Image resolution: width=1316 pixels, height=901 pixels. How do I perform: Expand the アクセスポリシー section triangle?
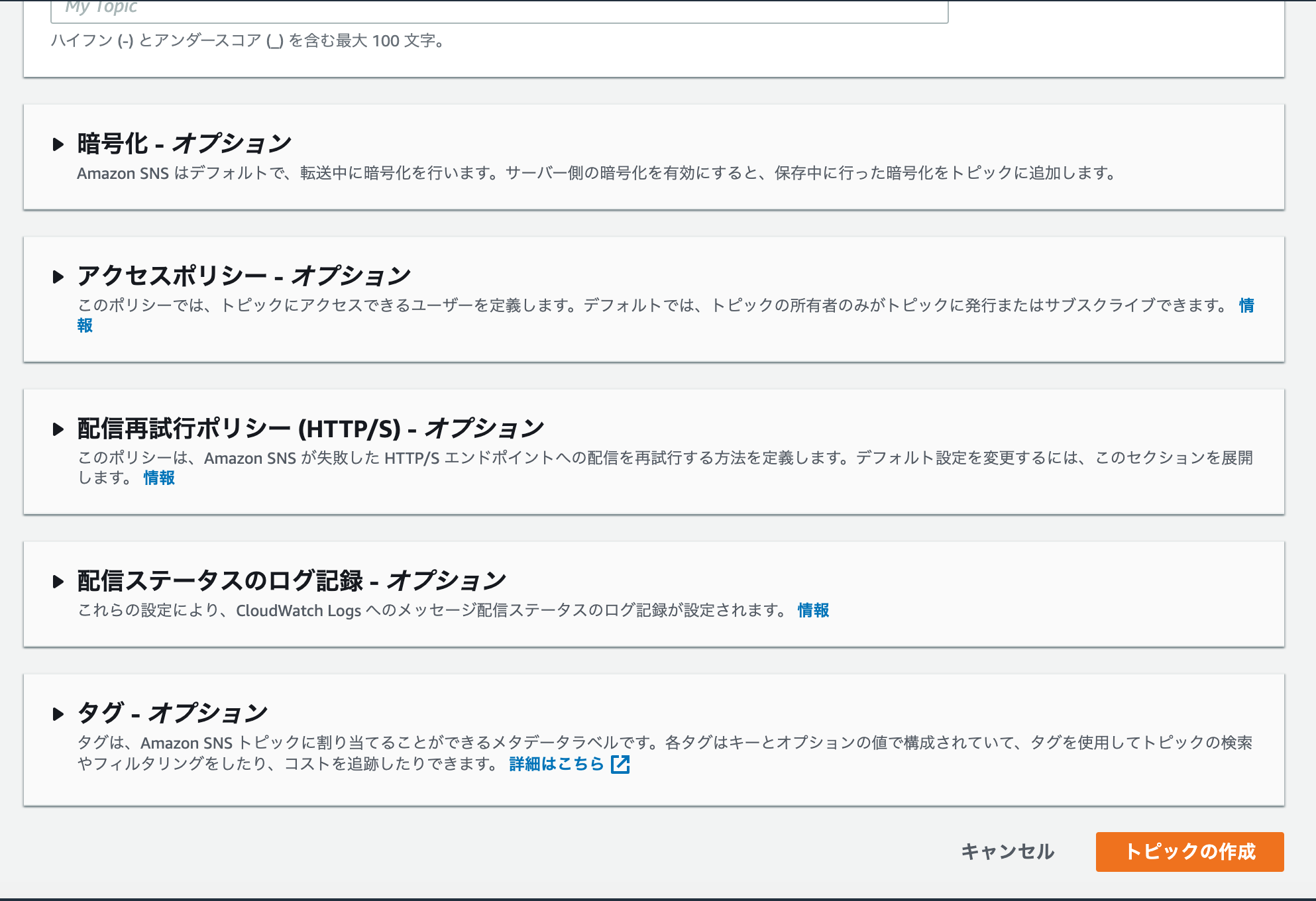[58, 277]
